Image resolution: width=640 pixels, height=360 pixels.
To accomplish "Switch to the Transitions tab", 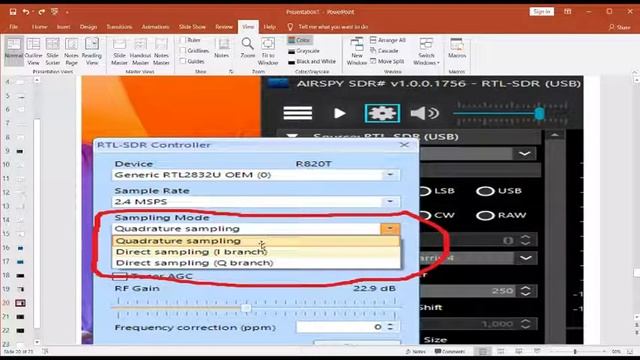I will coord(119,27).
